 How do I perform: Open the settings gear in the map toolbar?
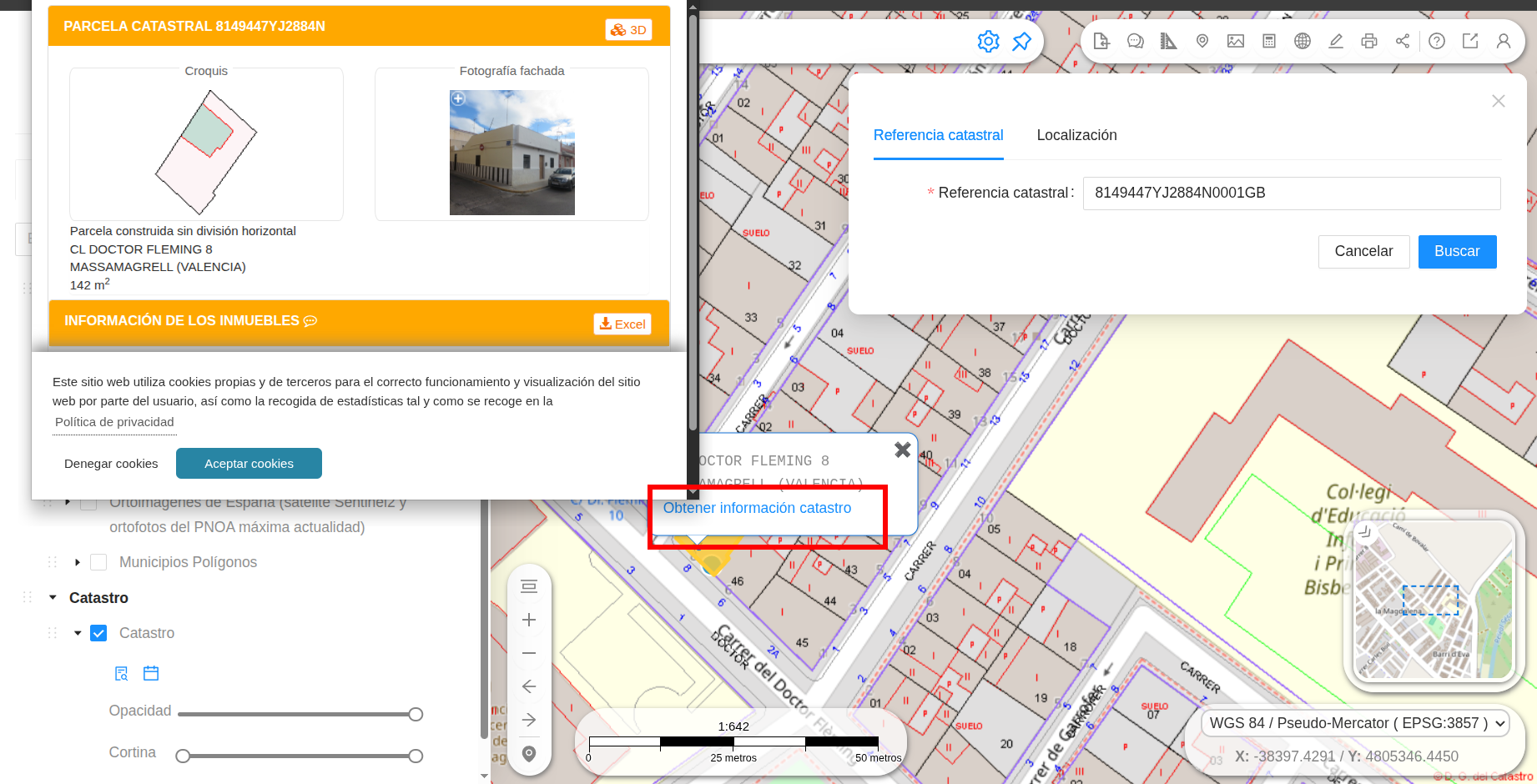[988, 42]
